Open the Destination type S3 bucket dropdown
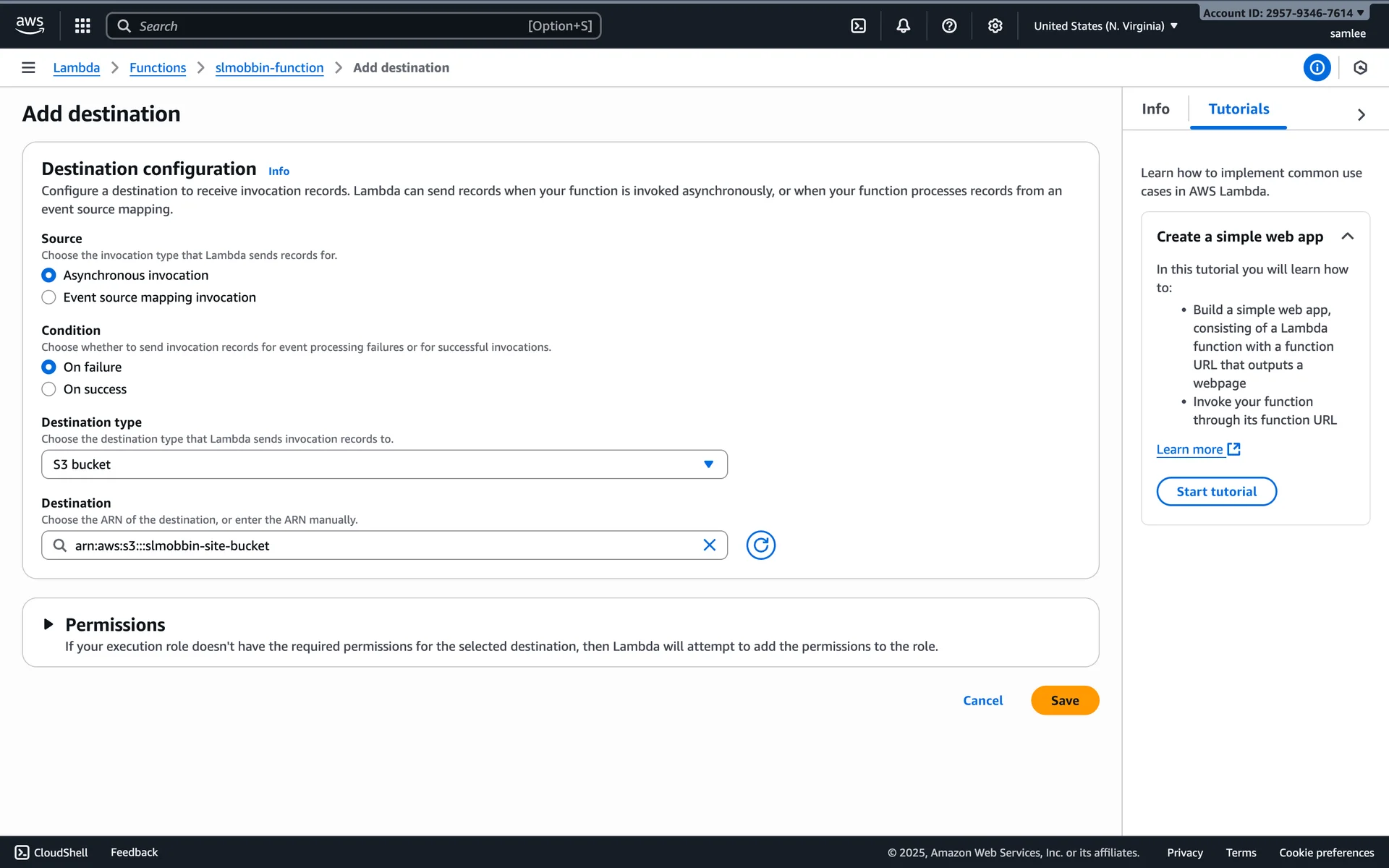The width and height of the screenshot is (1389, 868). 384,464
